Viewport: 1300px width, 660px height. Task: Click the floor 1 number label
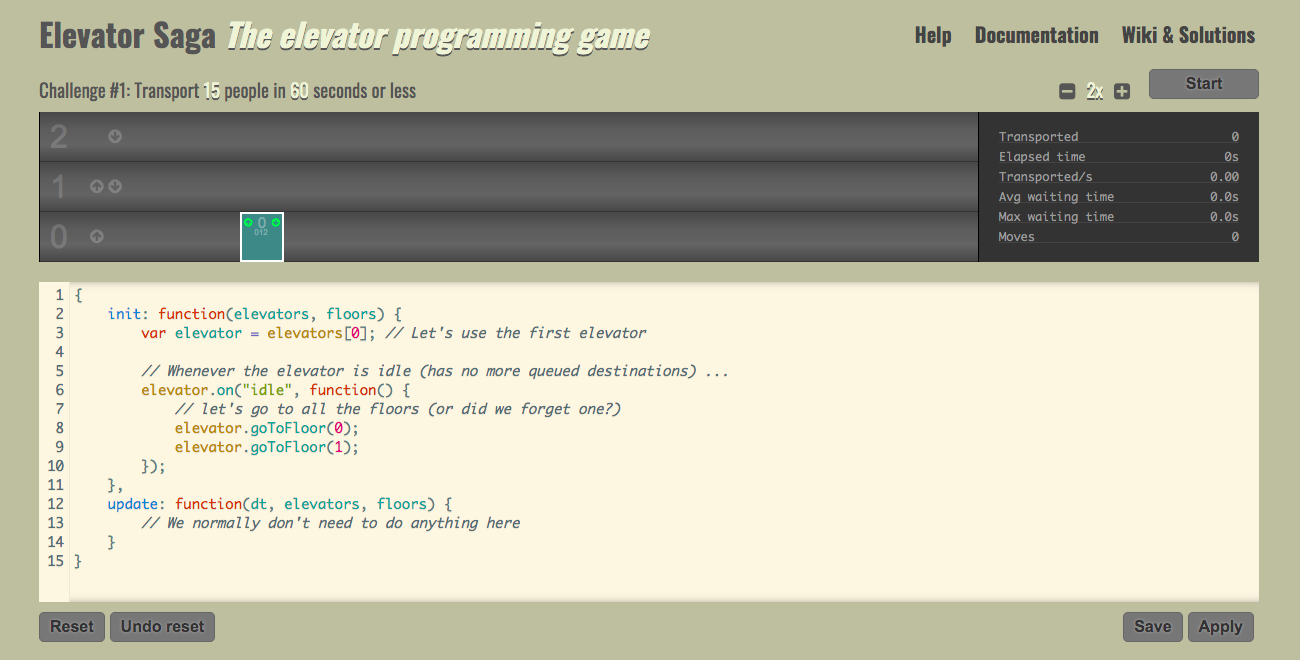click(x=59, y=186)
